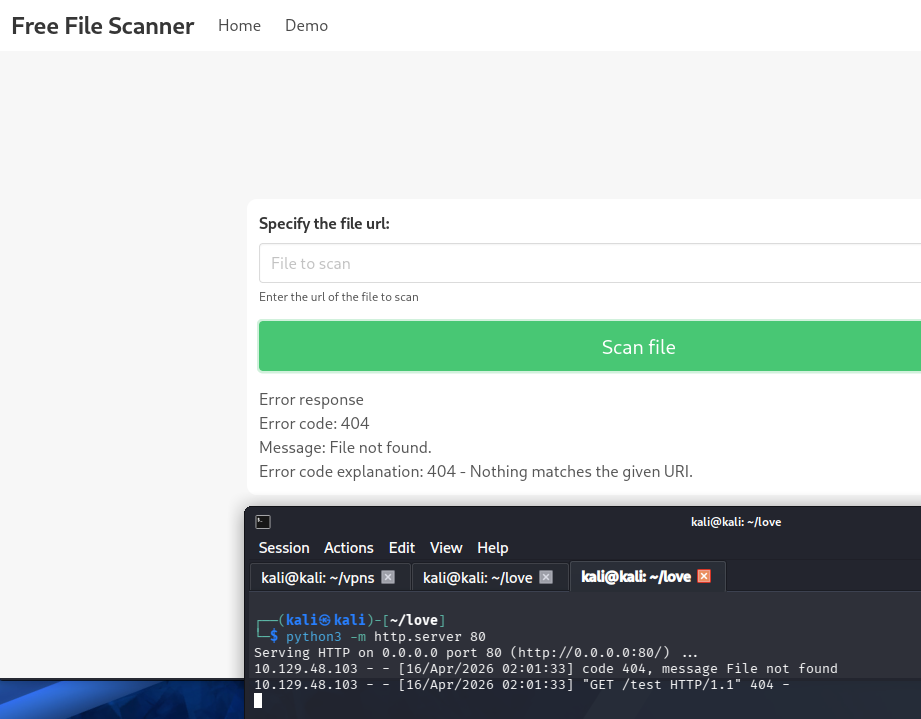Viewport: 921px width, 719px height.
Task: Click the Free File Scanner brand title
Action: pyautogui.click(x=102, y=26)
